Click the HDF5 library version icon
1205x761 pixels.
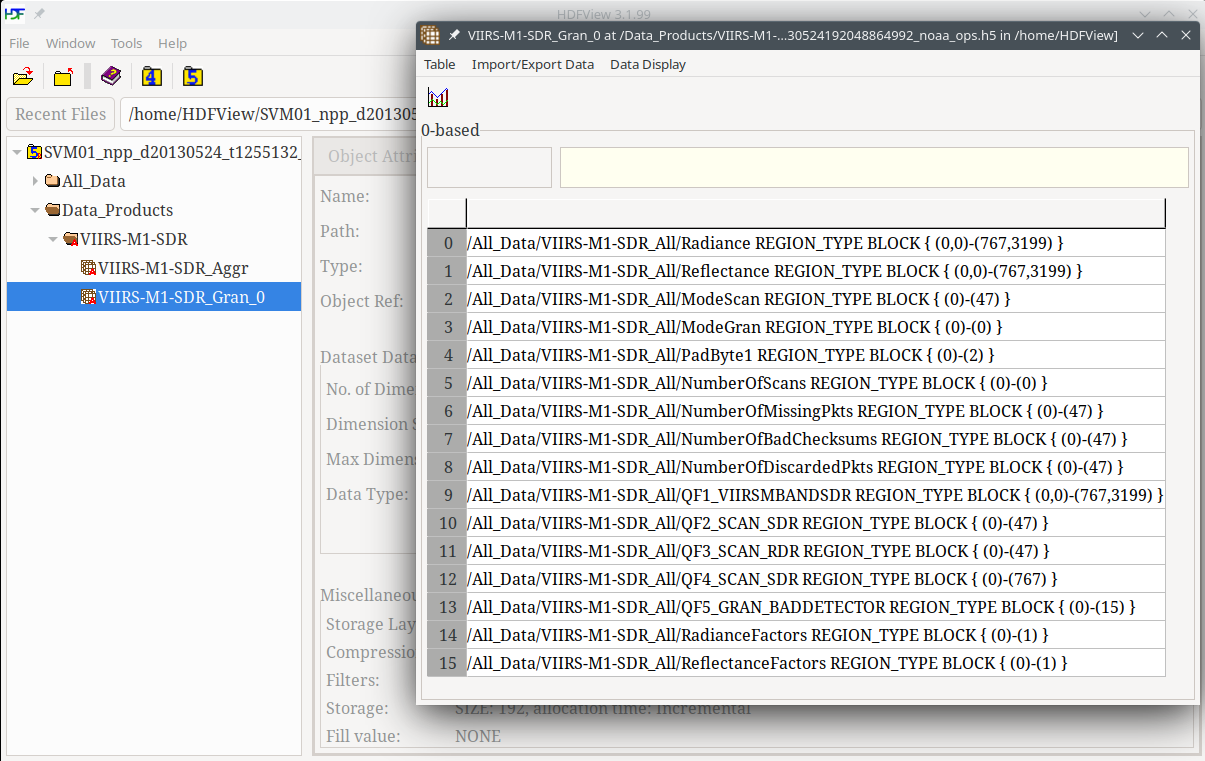pyautogui.click(x=192, y=77)
